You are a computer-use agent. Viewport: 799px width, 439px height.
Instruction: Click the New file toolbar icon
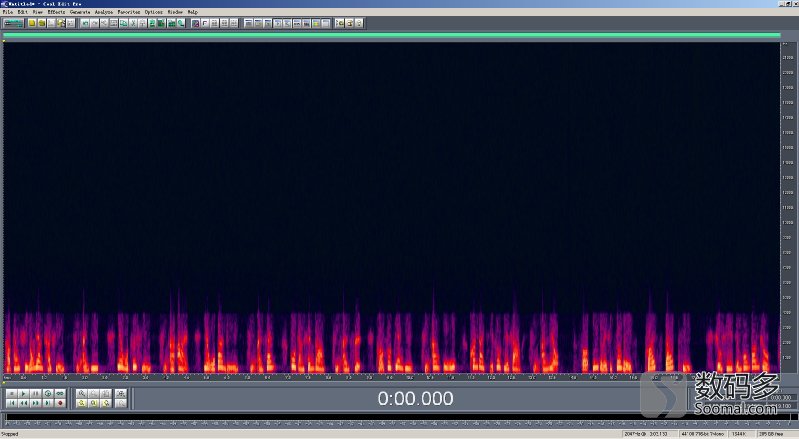coord(32,23)
